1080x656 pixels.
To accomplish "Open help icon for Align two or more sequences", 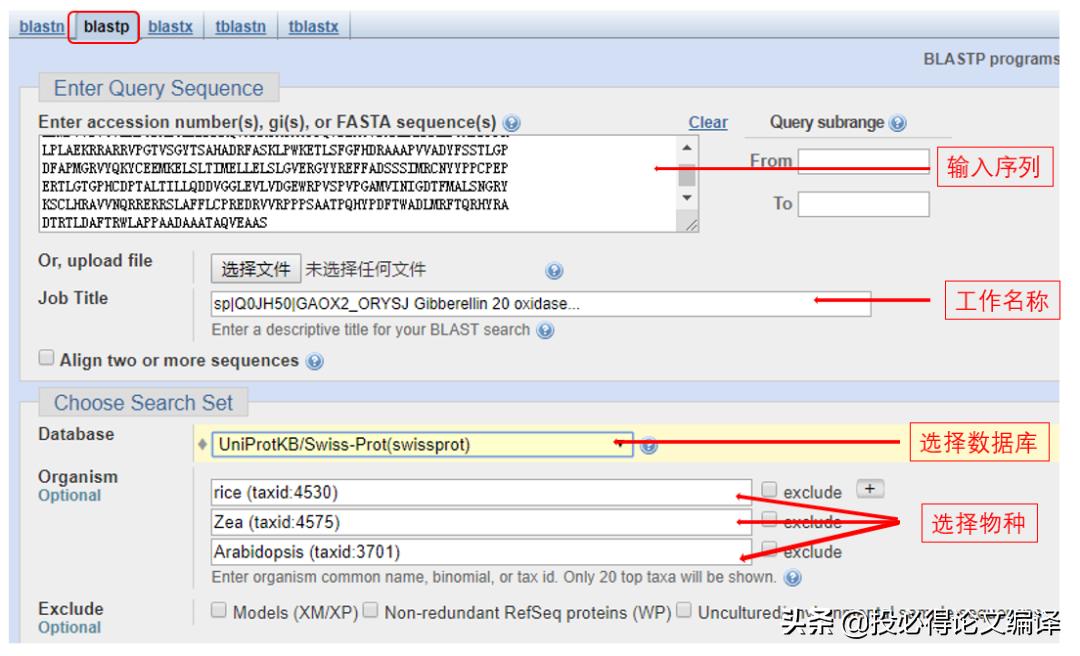I will point(314,361).
